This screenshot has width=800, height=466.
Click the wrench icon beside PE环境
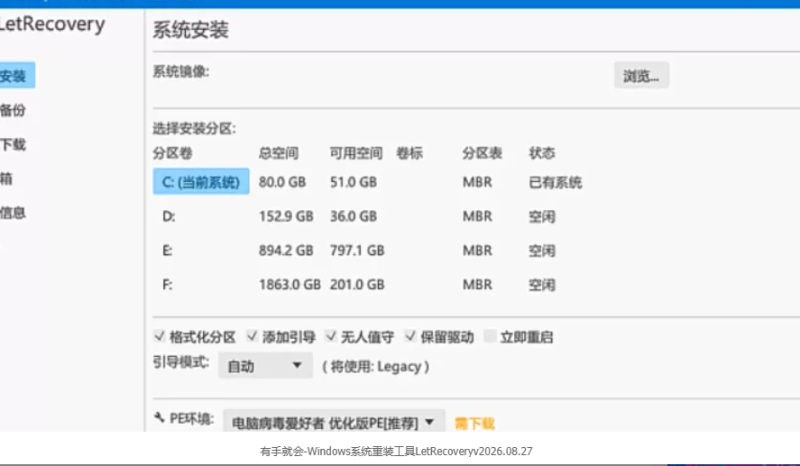click(x=159, y=418)
